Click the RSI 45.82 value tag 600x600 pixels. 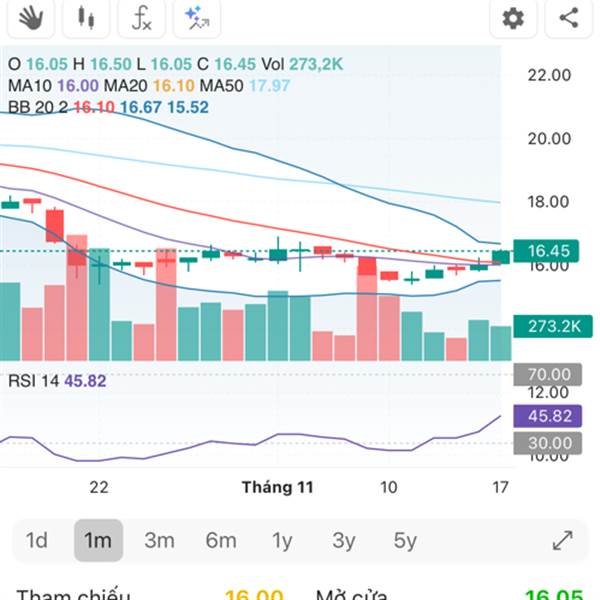548,415
